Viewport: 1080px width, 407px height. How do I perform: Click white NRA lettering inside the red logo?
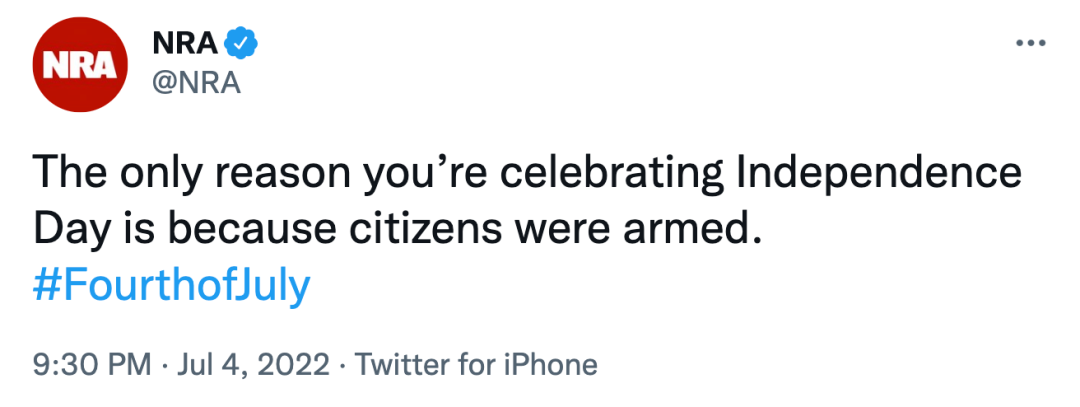(80, 65)
